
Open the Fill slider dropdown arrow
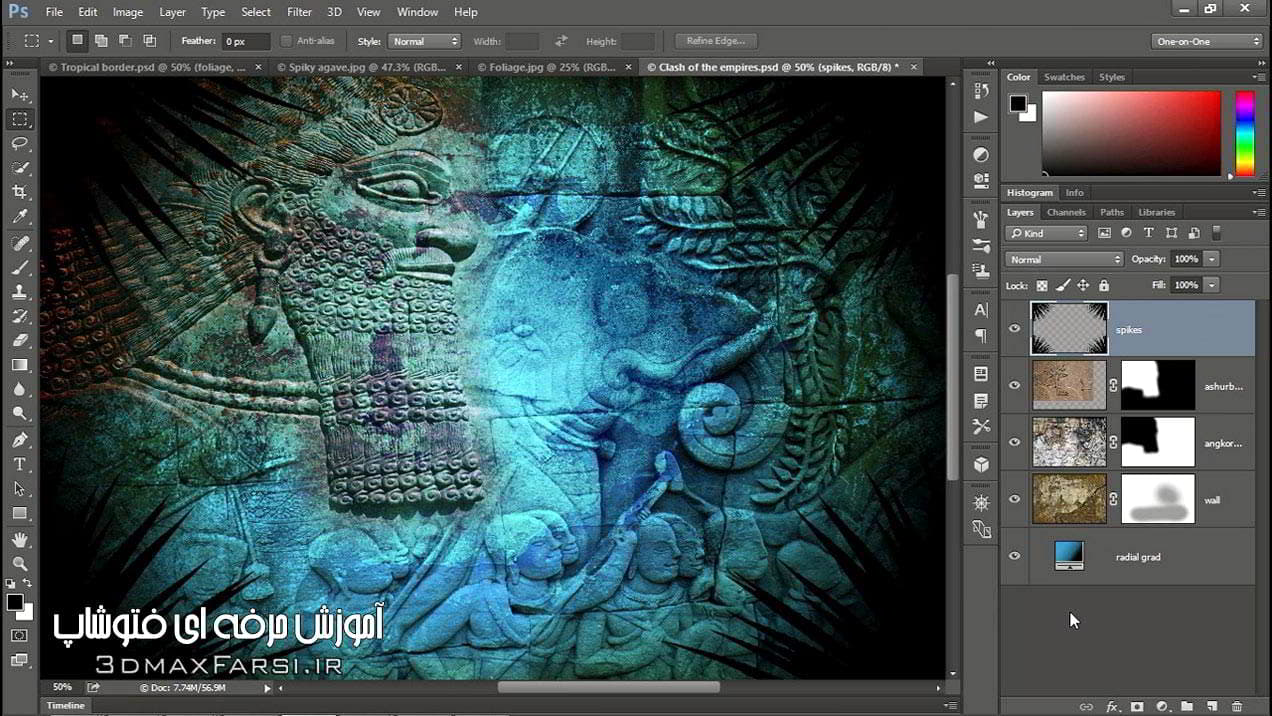[1212, 285]
